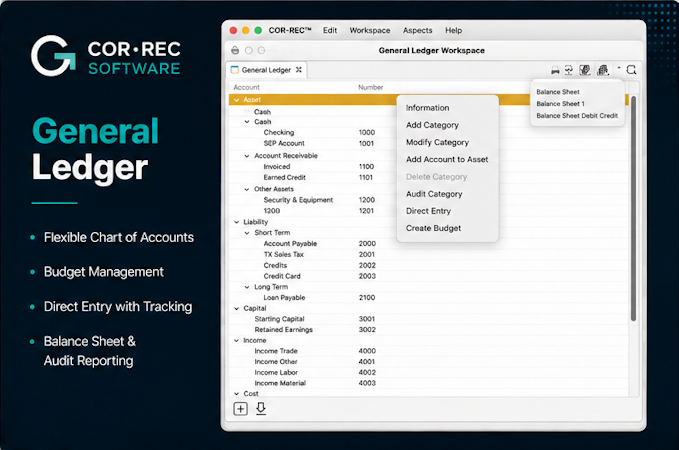Click the report icon left of the dropdown arrow
The height and width of the screenshot is (450, 679).
click(603, 70)
